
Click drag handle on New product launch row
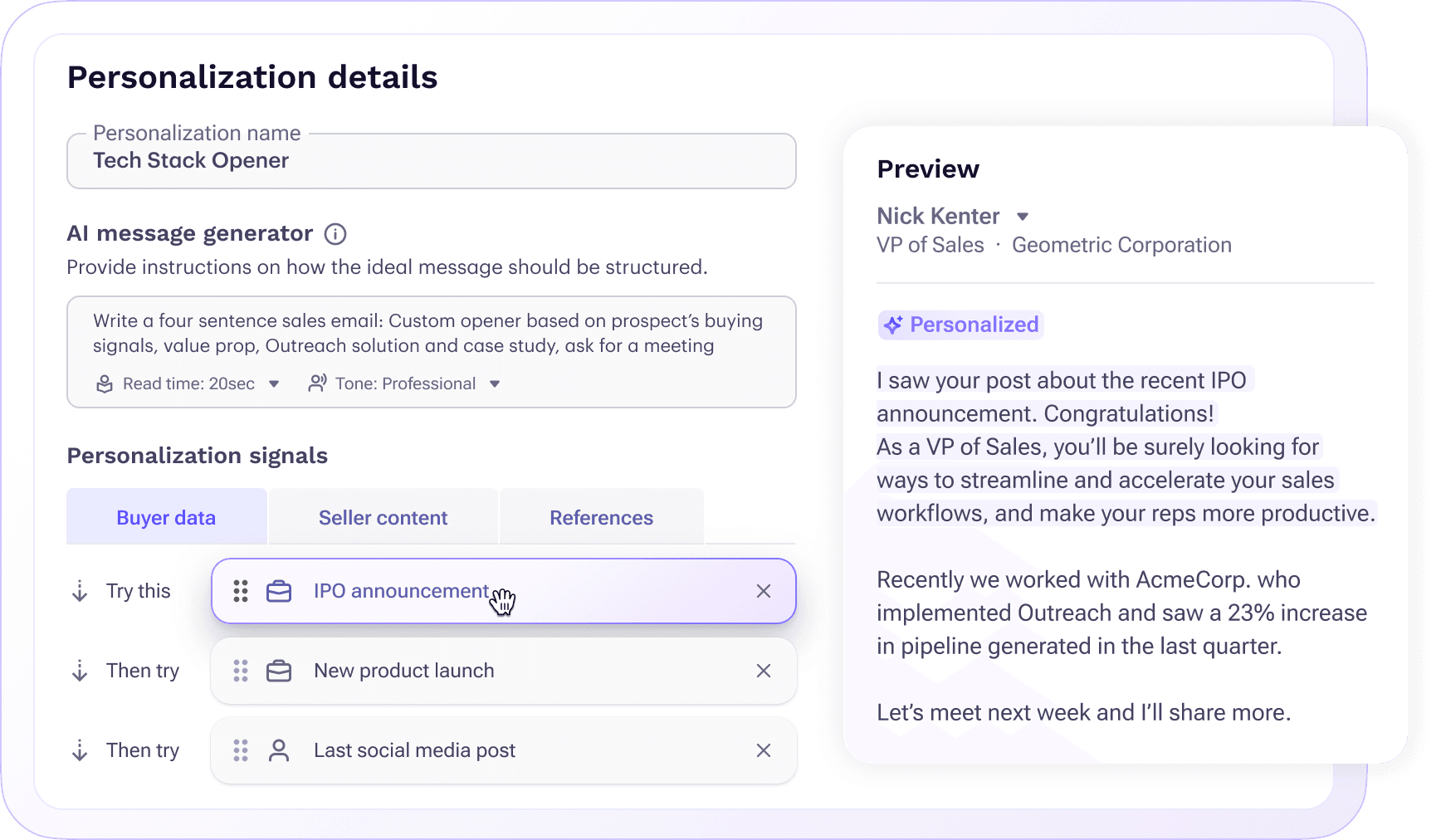[x=241, y=671]
